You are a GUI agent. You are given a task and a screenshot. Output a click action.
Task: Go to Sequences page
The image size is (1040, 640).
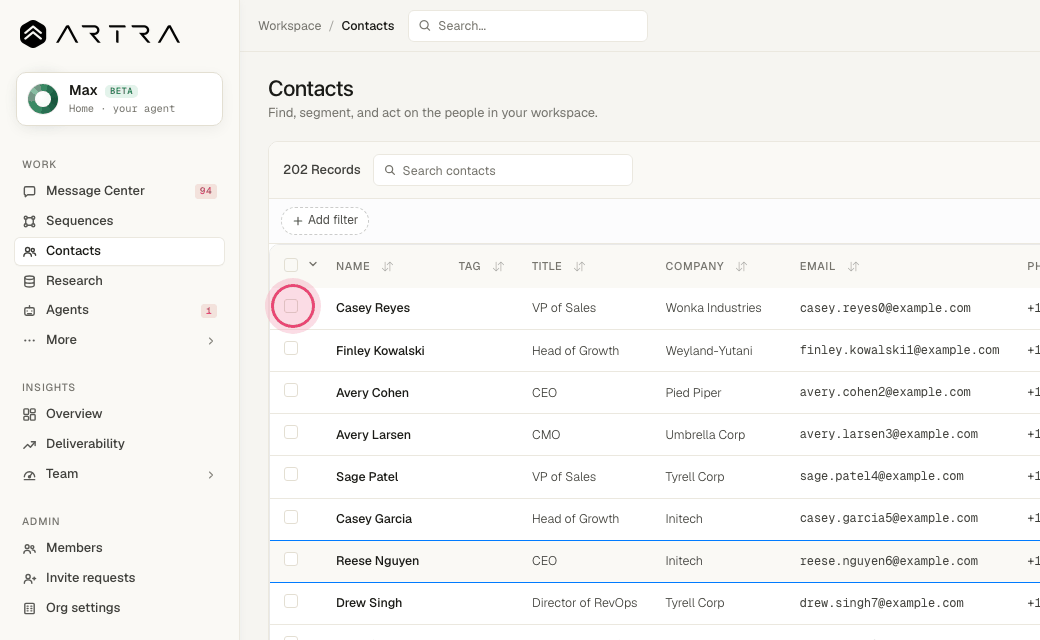point(119,221)
